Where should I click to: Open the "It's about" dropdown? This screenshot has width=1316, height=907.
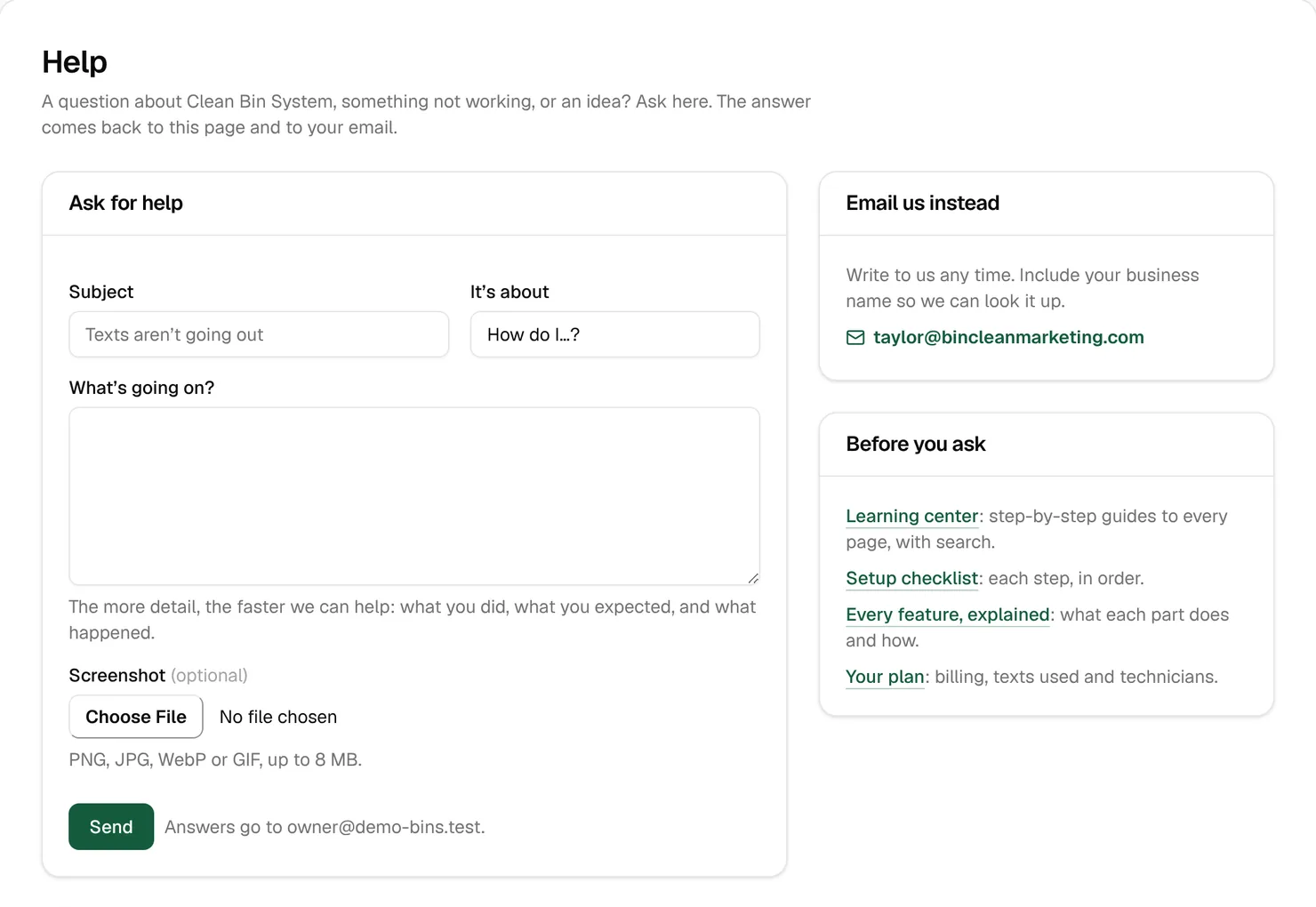pyautogui.click(x=614, y=334)
